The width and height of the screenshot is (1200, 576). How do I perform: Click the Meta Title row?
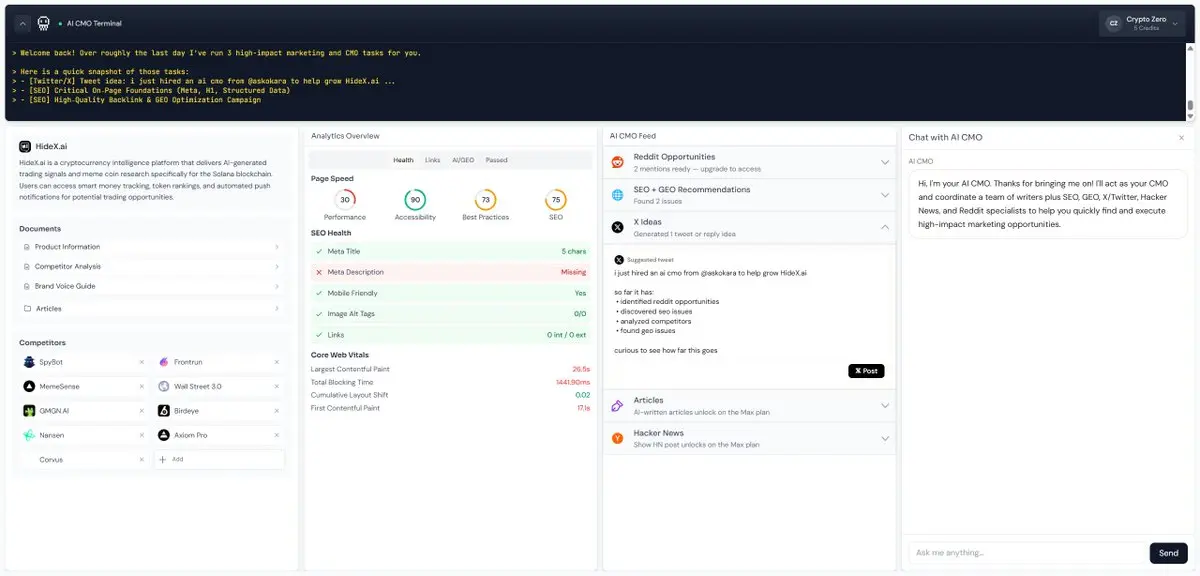pyautogui.click(x=449, y=252)
